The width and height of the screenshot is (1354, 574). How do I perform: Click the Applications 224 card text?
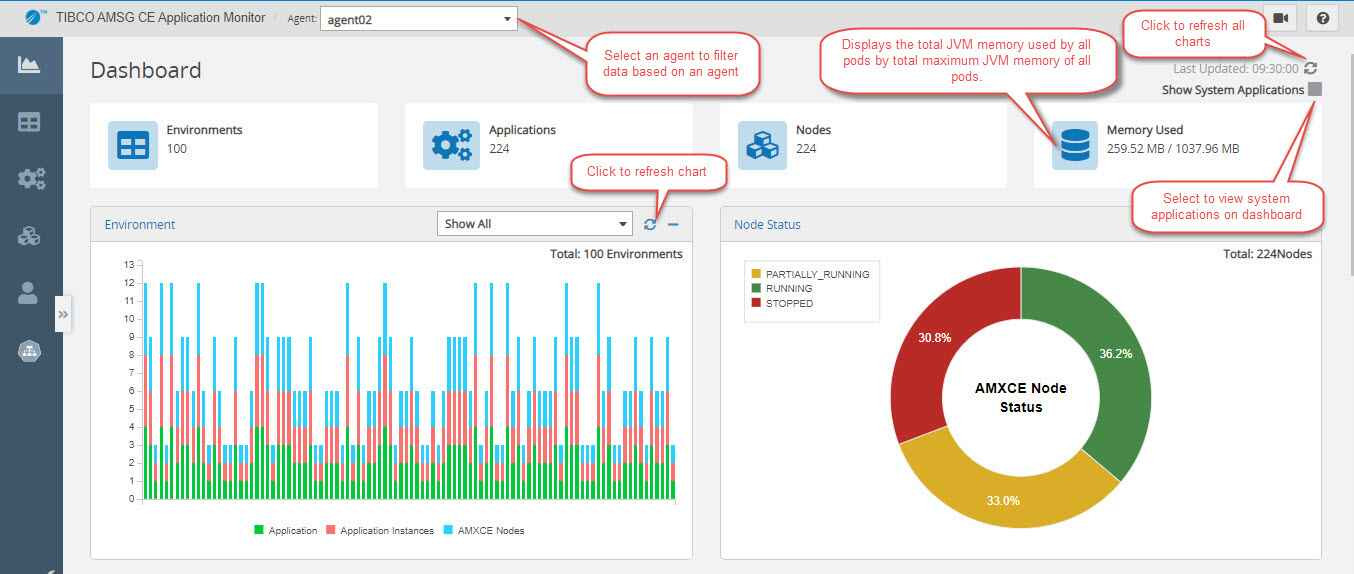pos(522,139)
